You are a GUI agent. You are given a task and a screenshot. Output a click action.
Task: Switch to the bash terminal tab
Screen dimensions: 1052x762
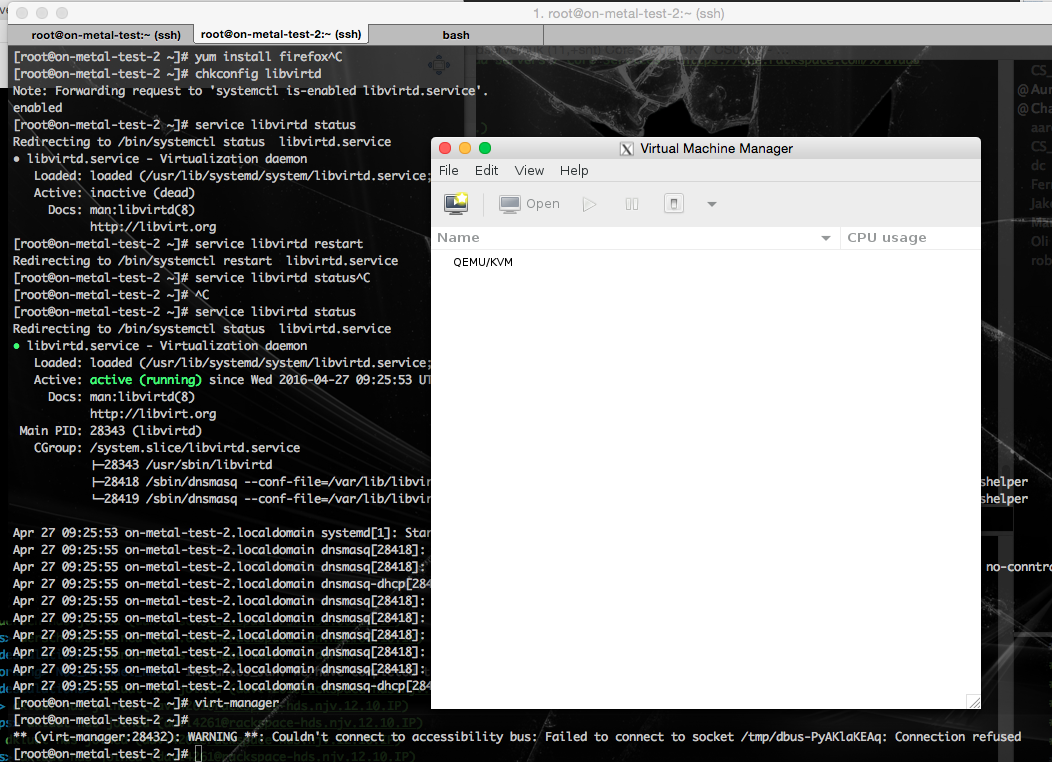tap(456, 35)
